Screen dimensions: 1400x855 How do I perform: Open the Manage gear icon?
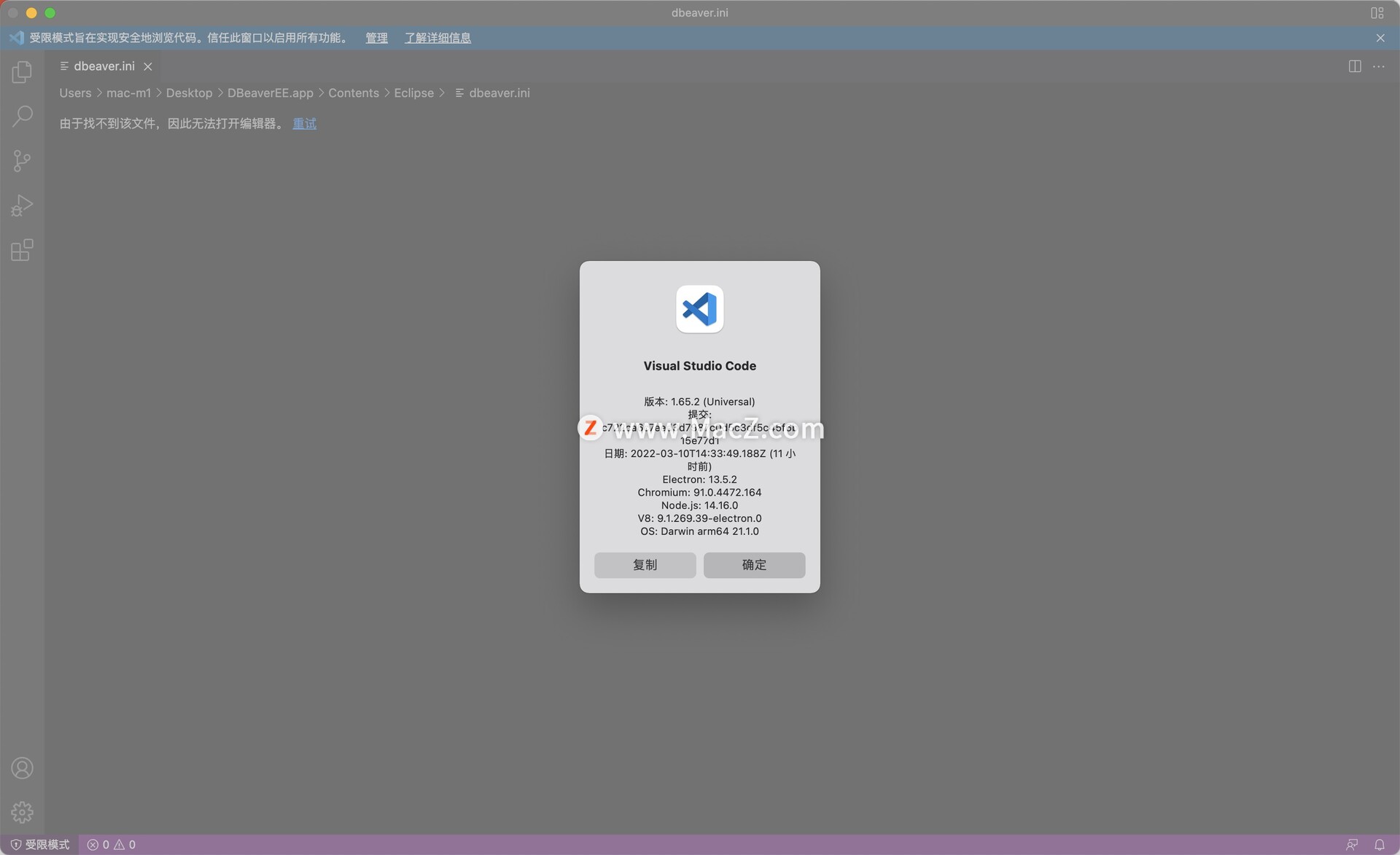pyautogui.click(x=22, y=812)
